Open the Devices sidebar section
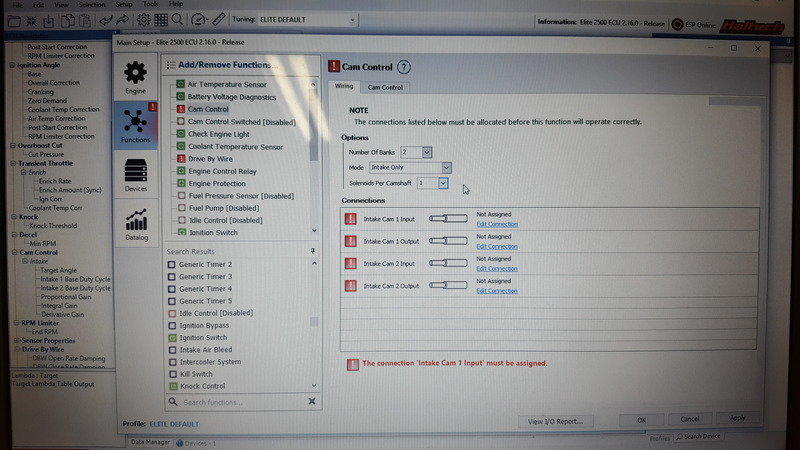 coord(135,174)
